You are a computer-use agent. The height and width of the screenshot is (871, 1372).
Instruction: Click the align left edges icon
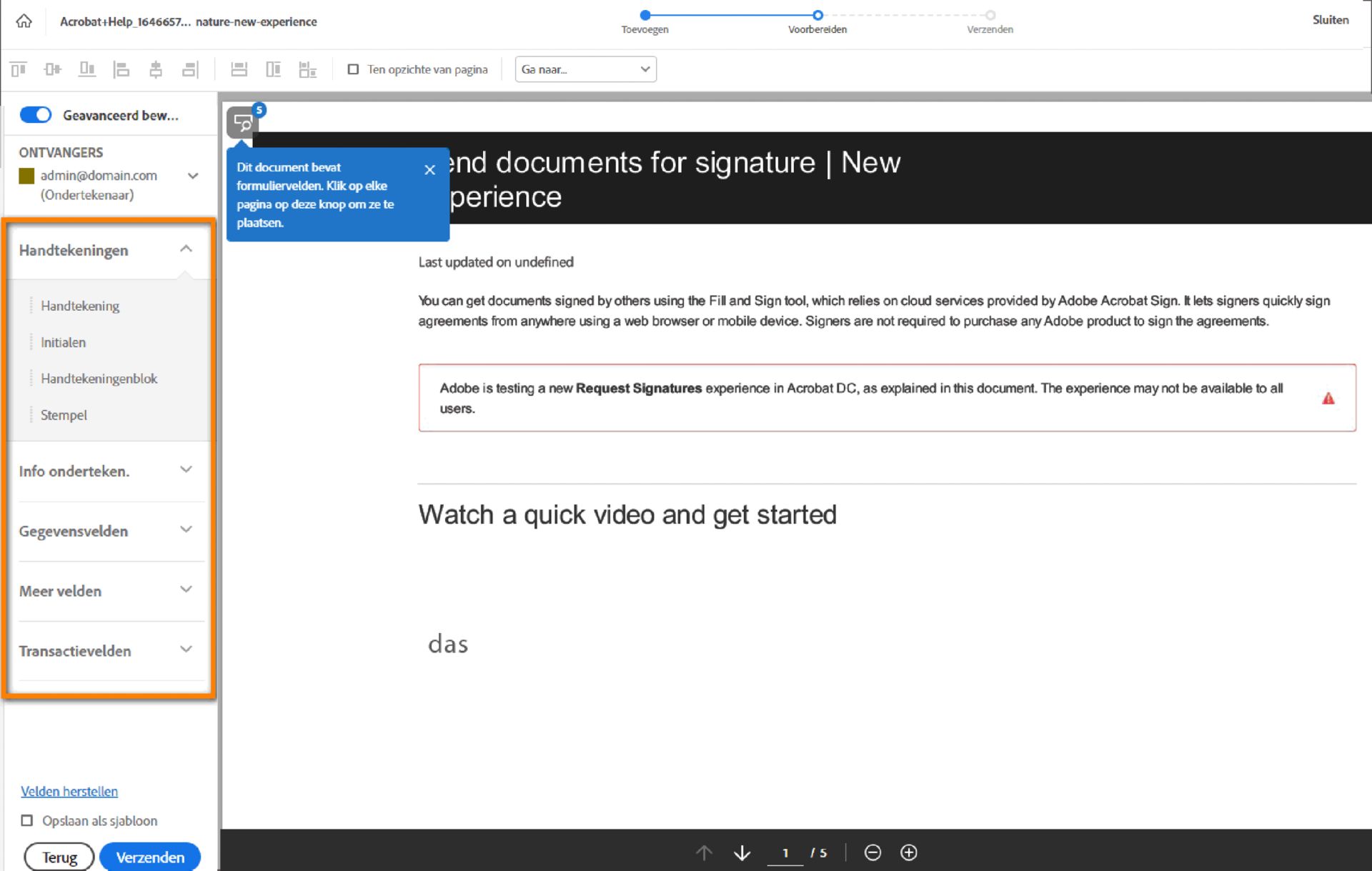click(121, 69)
